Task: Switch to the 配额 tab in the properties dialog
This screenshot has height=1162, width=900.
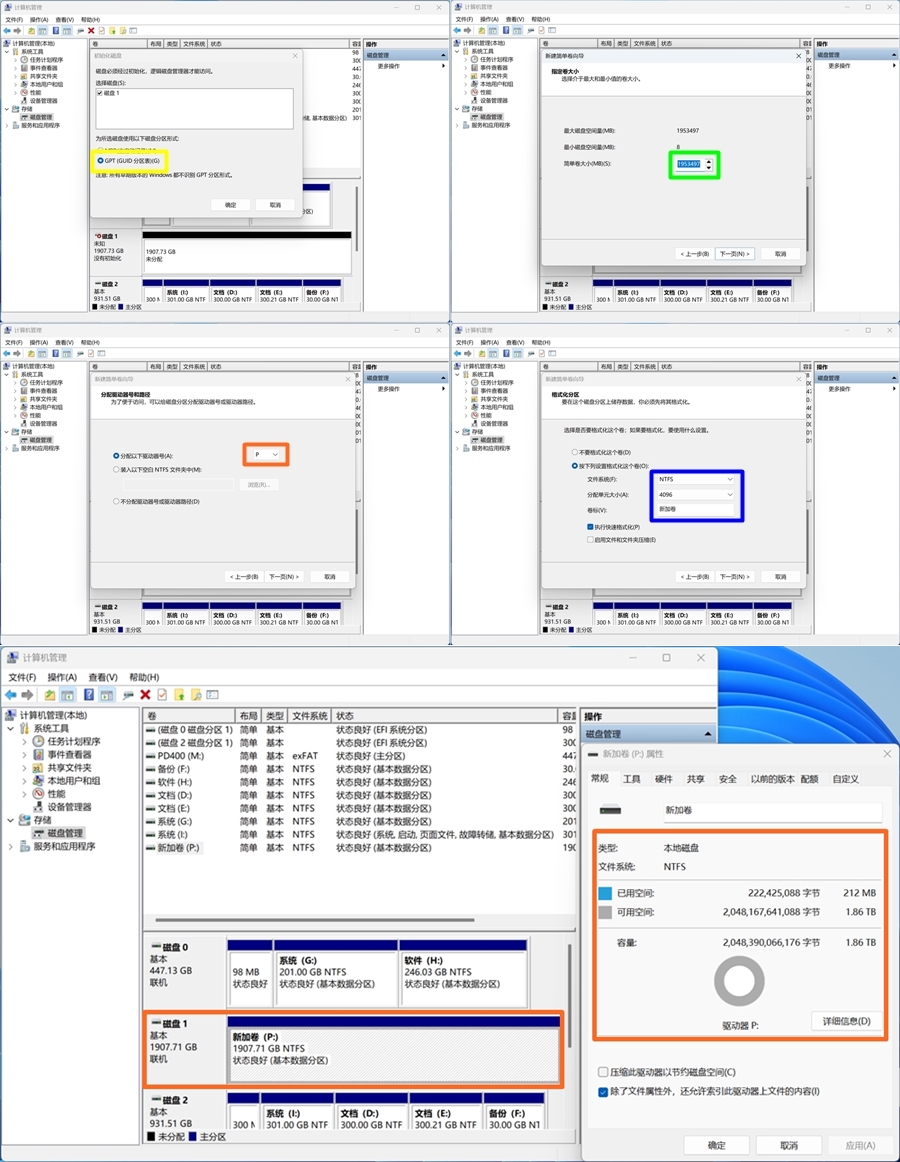Action: (810, 779)
